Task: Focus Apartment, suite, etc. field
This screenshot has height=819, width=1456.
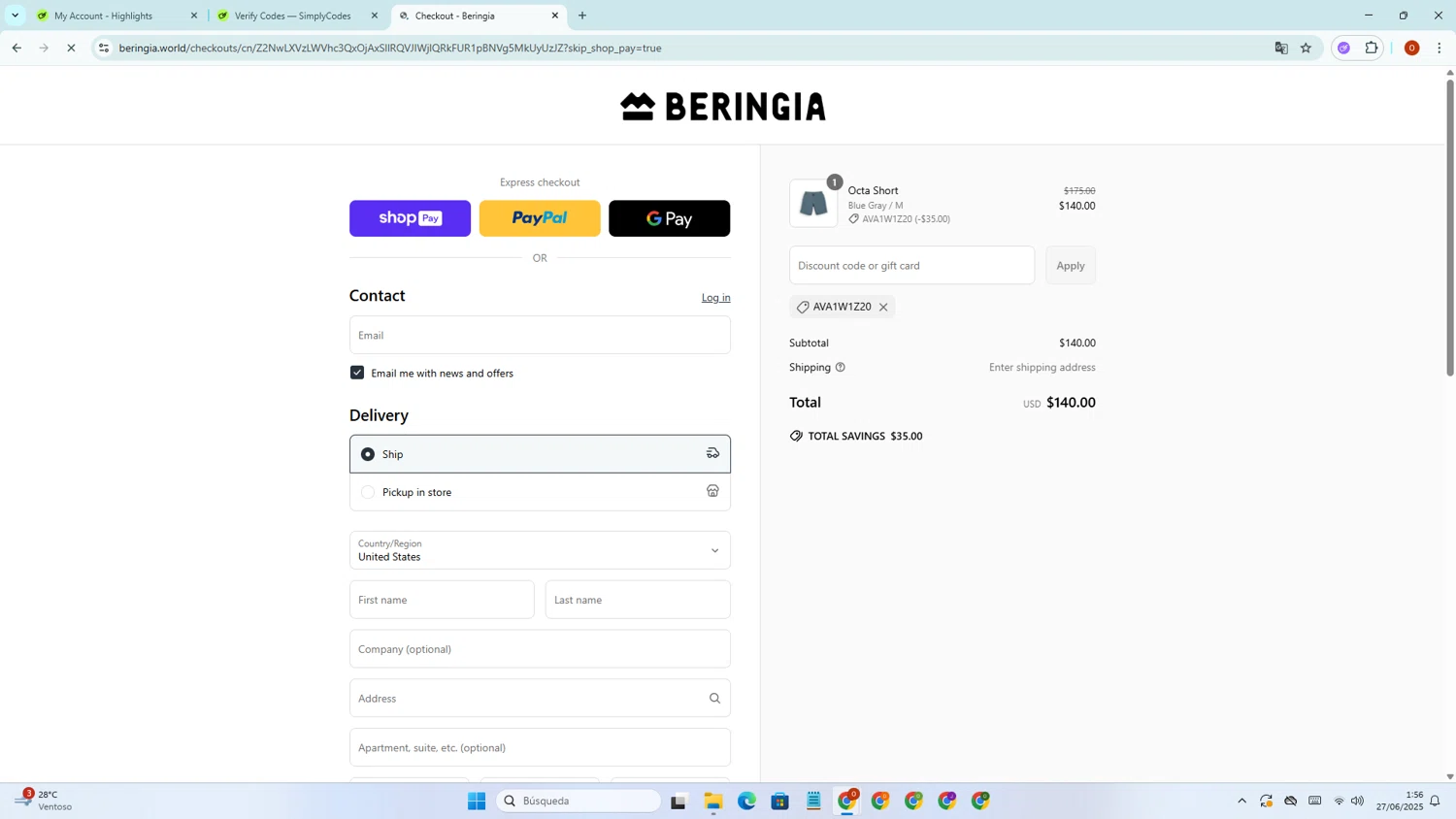Action: click(x=540, y=748)
